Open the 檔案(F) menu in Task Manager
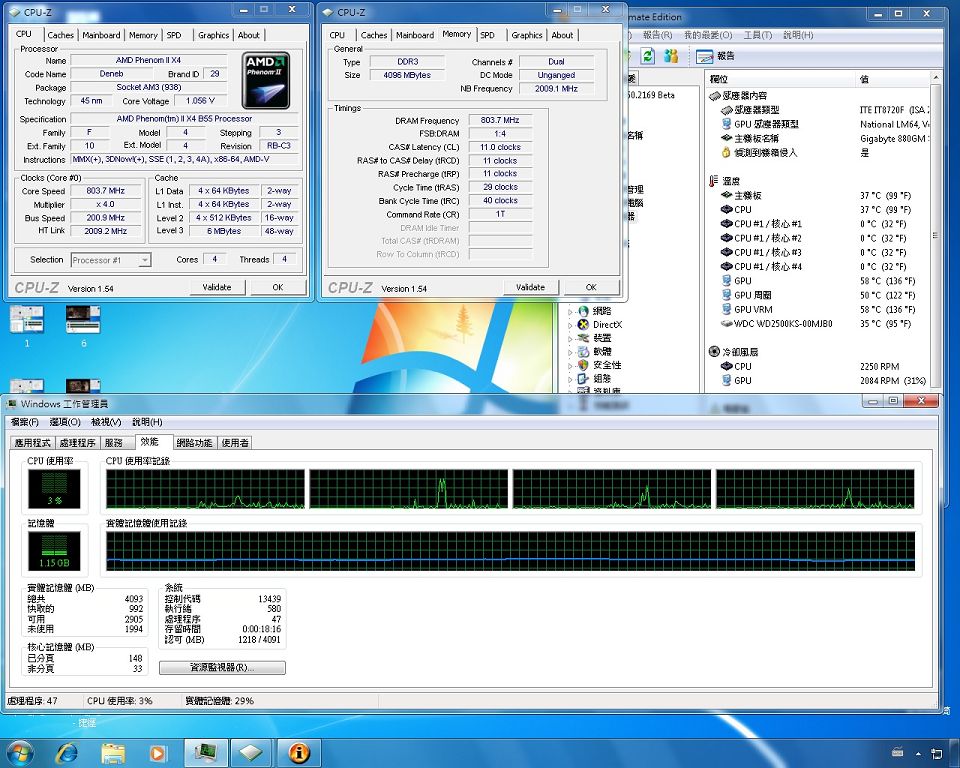The image size is (960, 768). click(24, 422)
